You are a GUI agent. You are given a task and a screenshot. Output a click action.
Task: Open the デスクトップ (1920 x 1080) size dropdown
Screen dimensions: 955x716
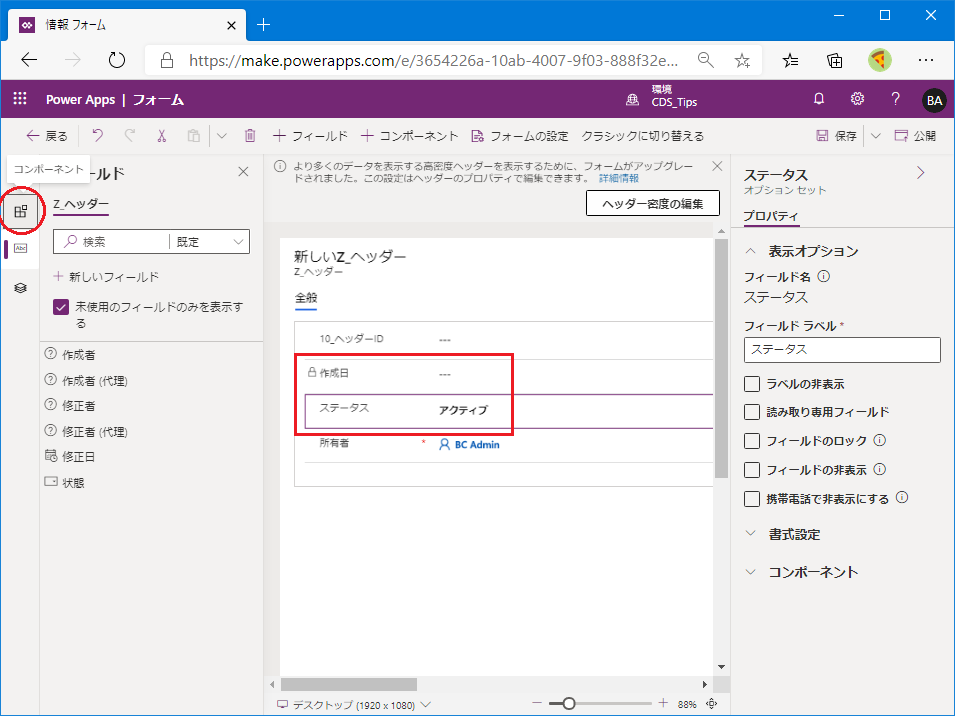click(354, 704)
